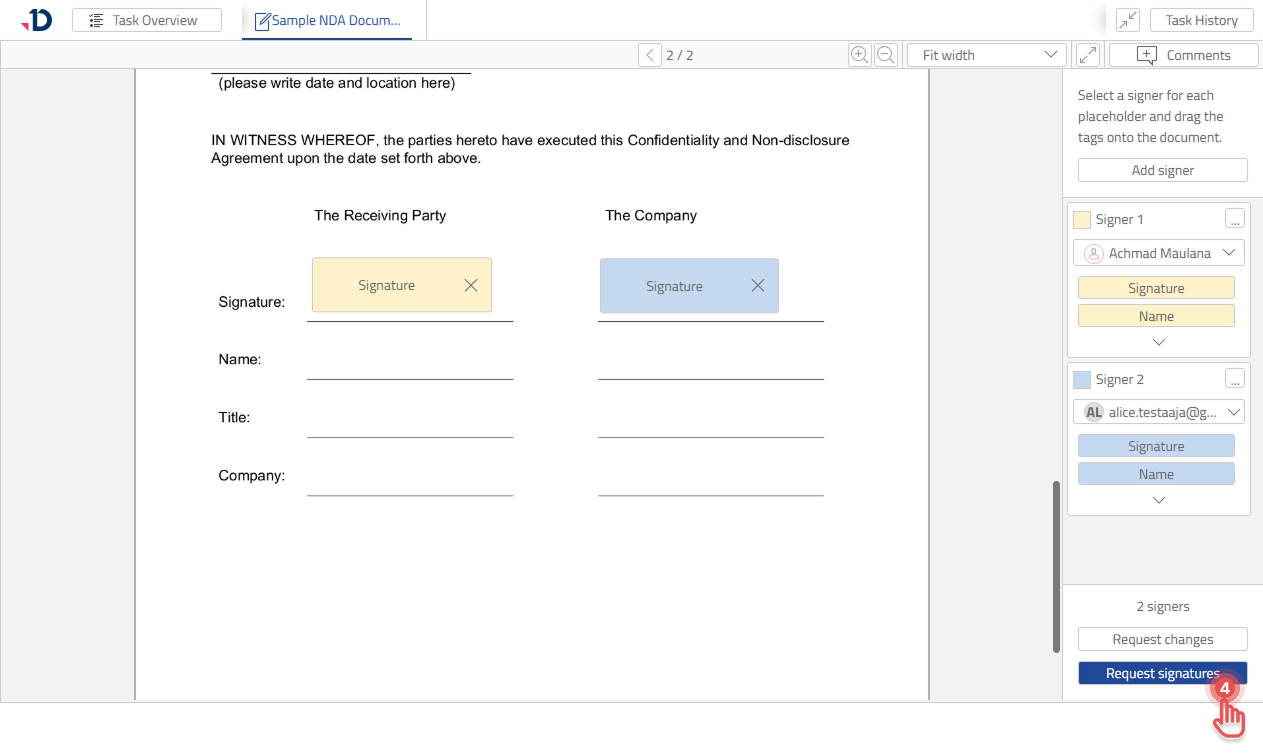Expand more tags under Signer 1
The width and height of the screenshot is (1263, 756).
pyautogui.click(x=1159, y=342)
